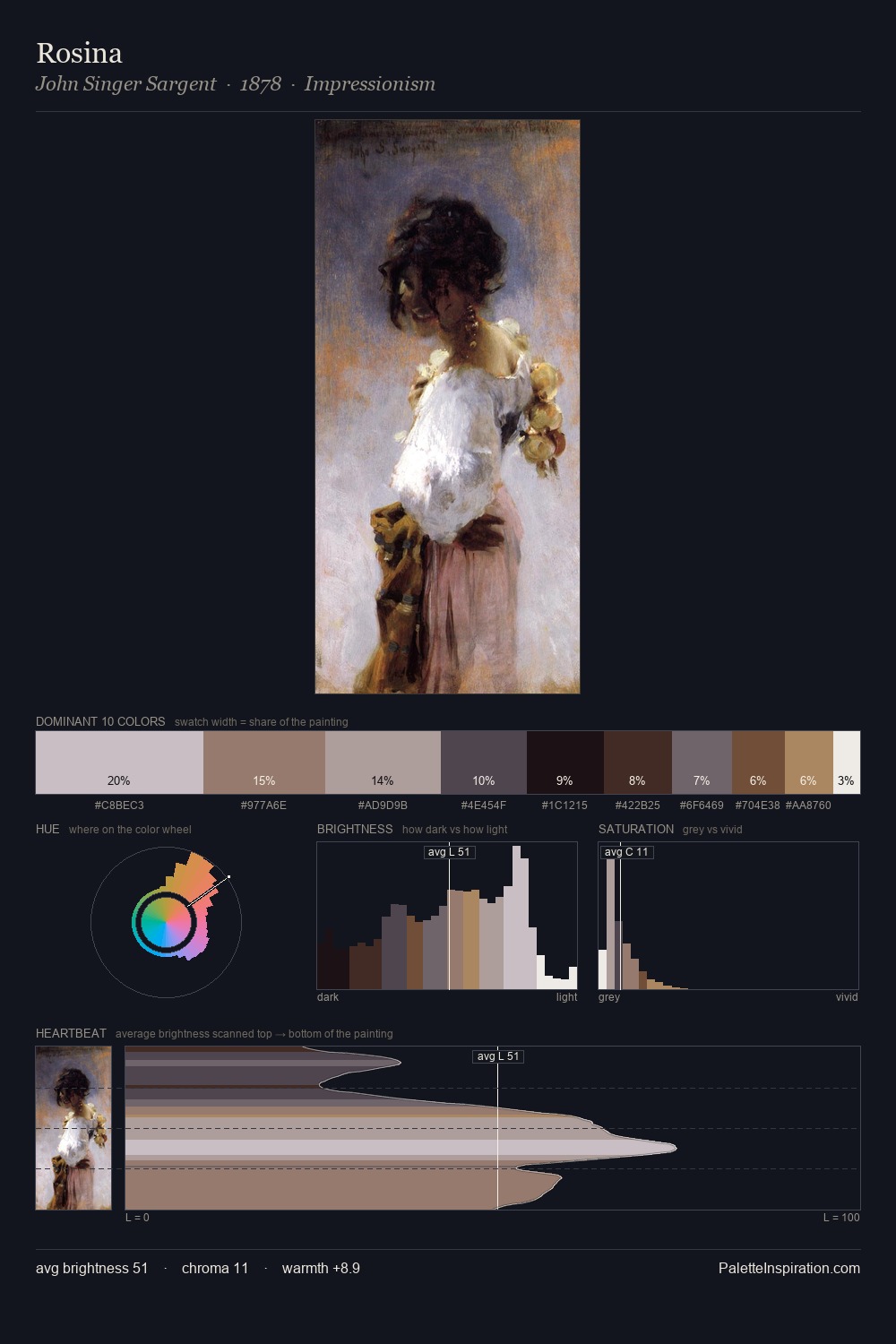Click 'chroma 11' in the footer
This screenshot has height=1344, width=896.
[215, 1269]
